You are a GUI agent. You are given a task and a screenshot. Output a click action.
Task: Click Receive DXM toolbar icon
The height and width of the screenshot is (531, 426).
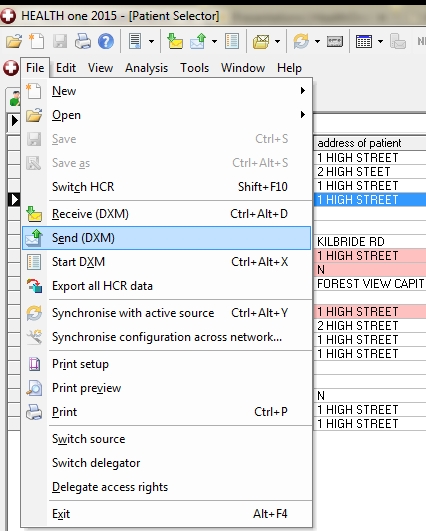click(175, 41)
